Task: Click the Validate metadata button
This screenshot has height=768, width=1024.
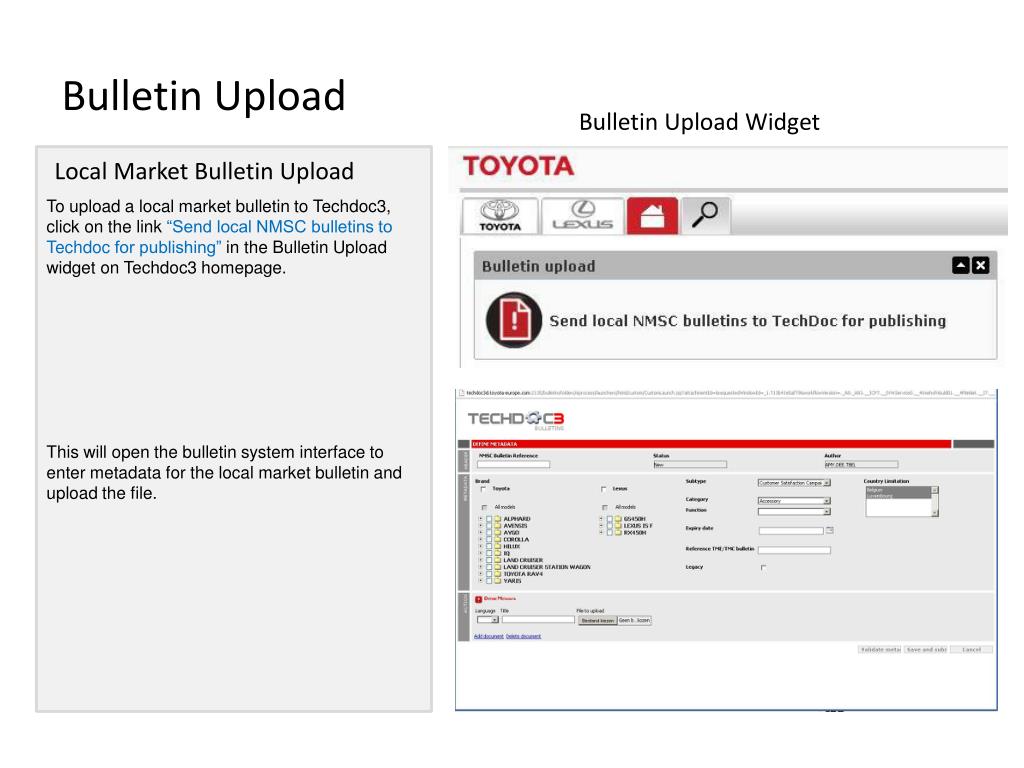Action: click(x=880, y=650)
